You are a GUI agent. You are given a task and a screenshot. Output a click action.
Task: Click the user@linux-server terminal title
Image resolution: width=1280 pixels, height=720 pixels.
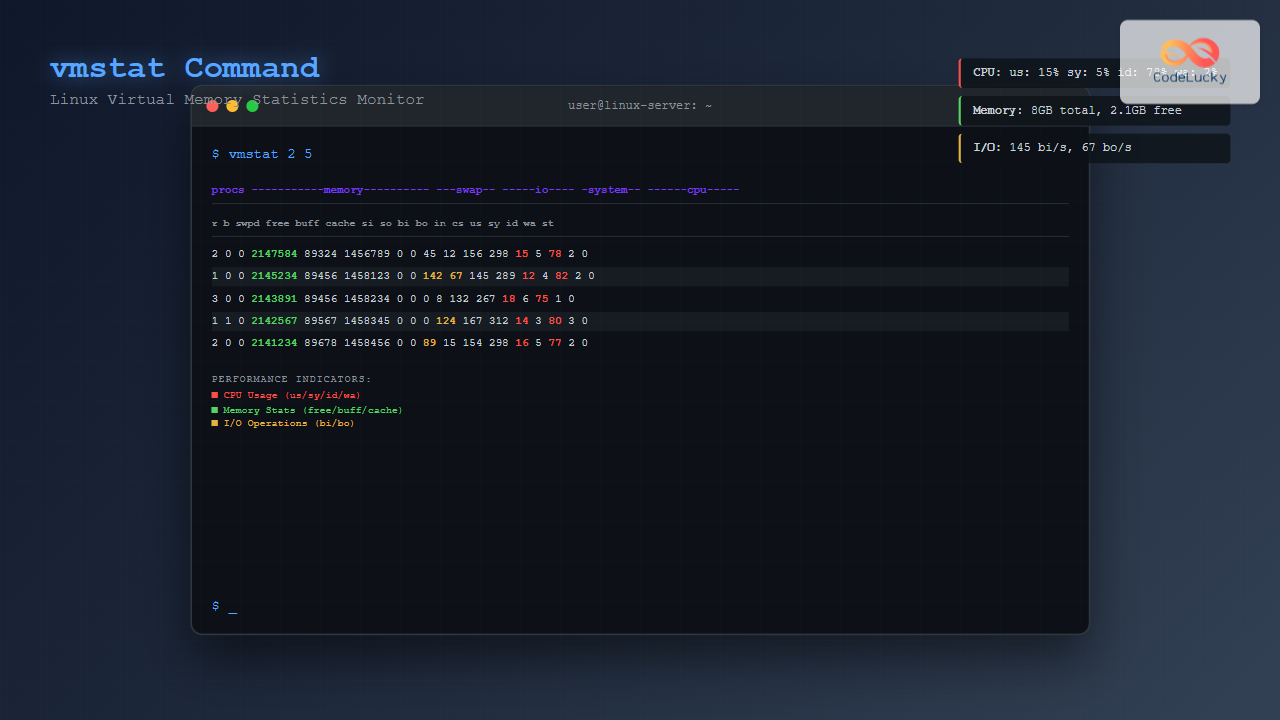tap(640, 106)
